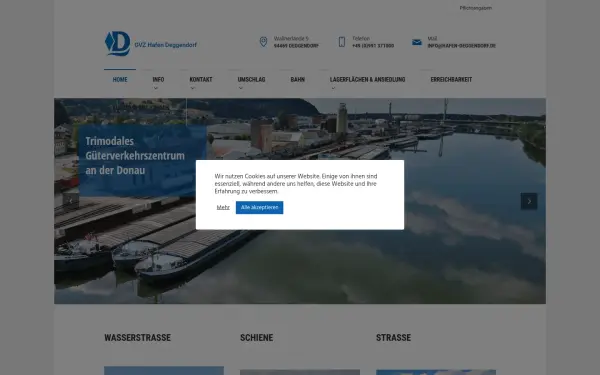Expand the Kontakt menu chevron
Screen dimensions: 600x375
coord(192,88)
